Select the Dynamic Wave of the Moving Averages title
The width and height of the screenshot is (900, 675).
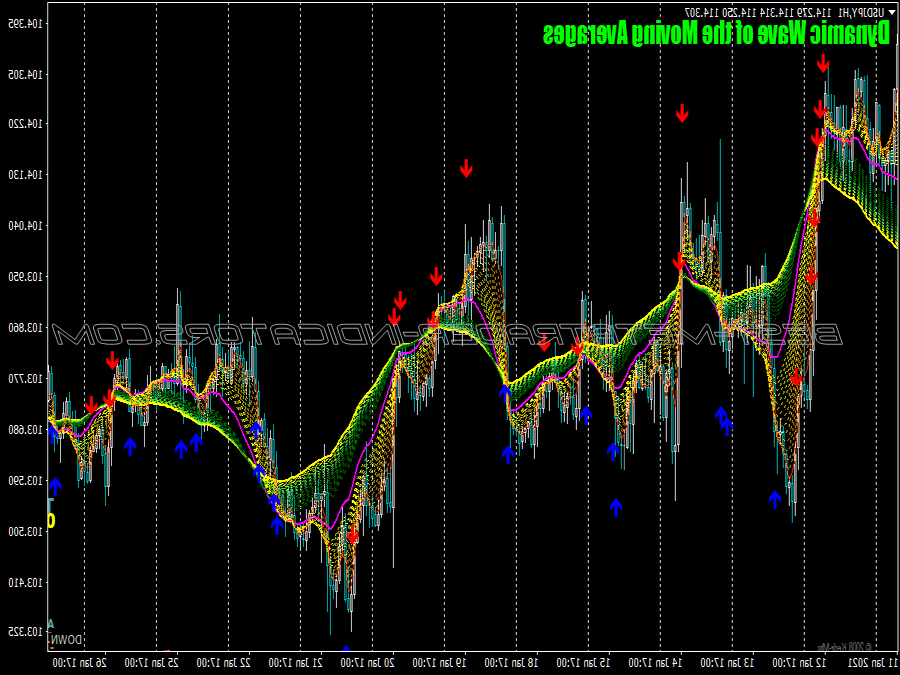point(717,34)
